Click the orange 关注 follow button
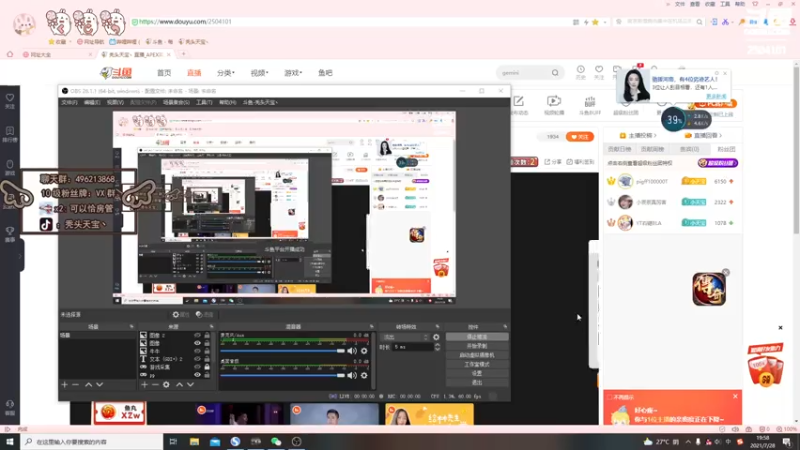The width and height of the screenshot is (800, 450). (x=580, y=137)
